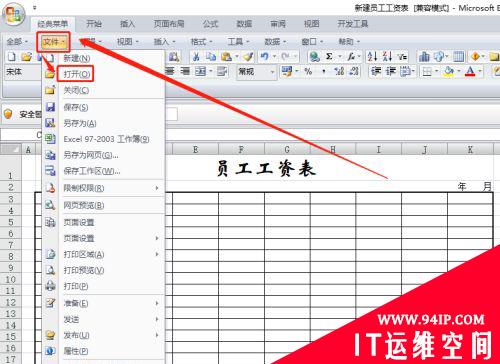Click the font color A icon
This screenshot has height=364, width=500.
pos(470,71)
